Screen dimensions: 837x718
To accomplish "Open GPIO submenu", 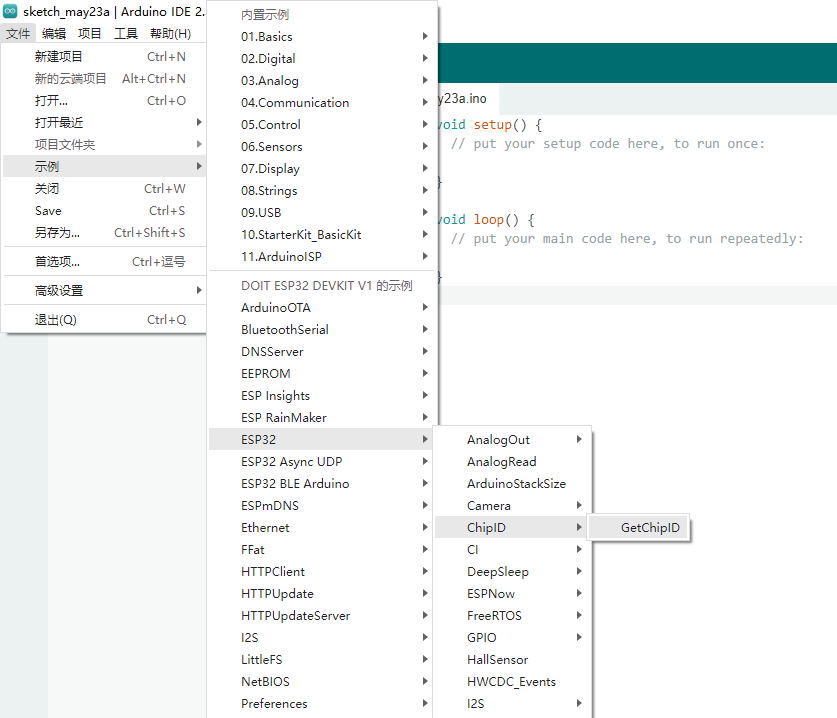I will tap(512, 637).
